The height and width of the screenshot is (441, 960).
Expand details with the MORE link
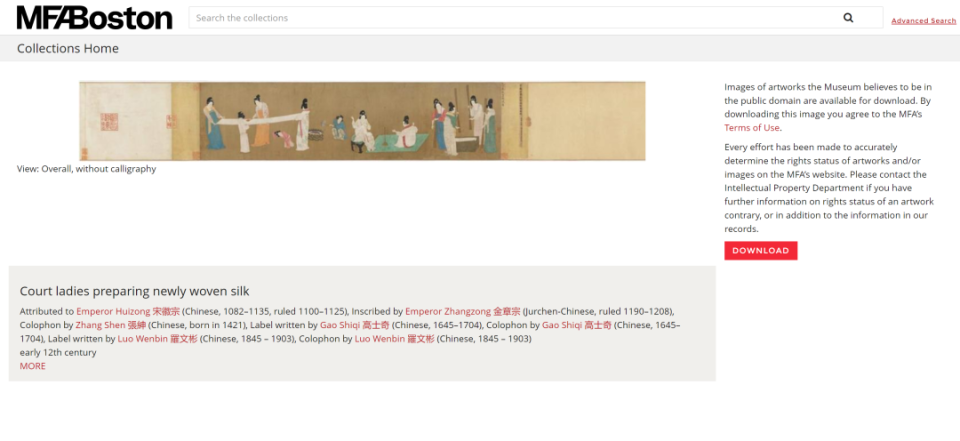32,366
